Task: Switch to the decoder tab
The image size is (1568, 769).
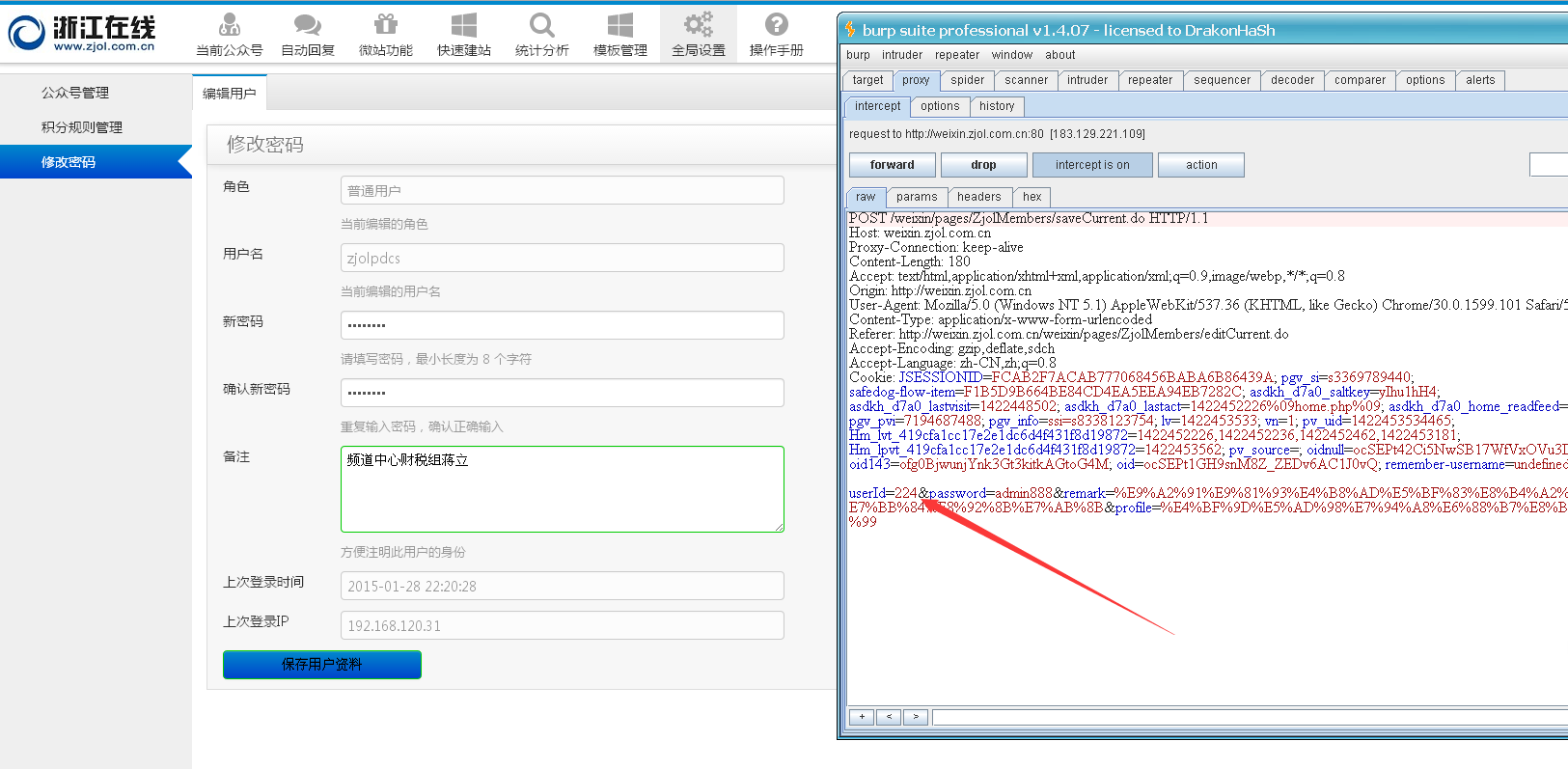Action: click(x=1292, y=80)
